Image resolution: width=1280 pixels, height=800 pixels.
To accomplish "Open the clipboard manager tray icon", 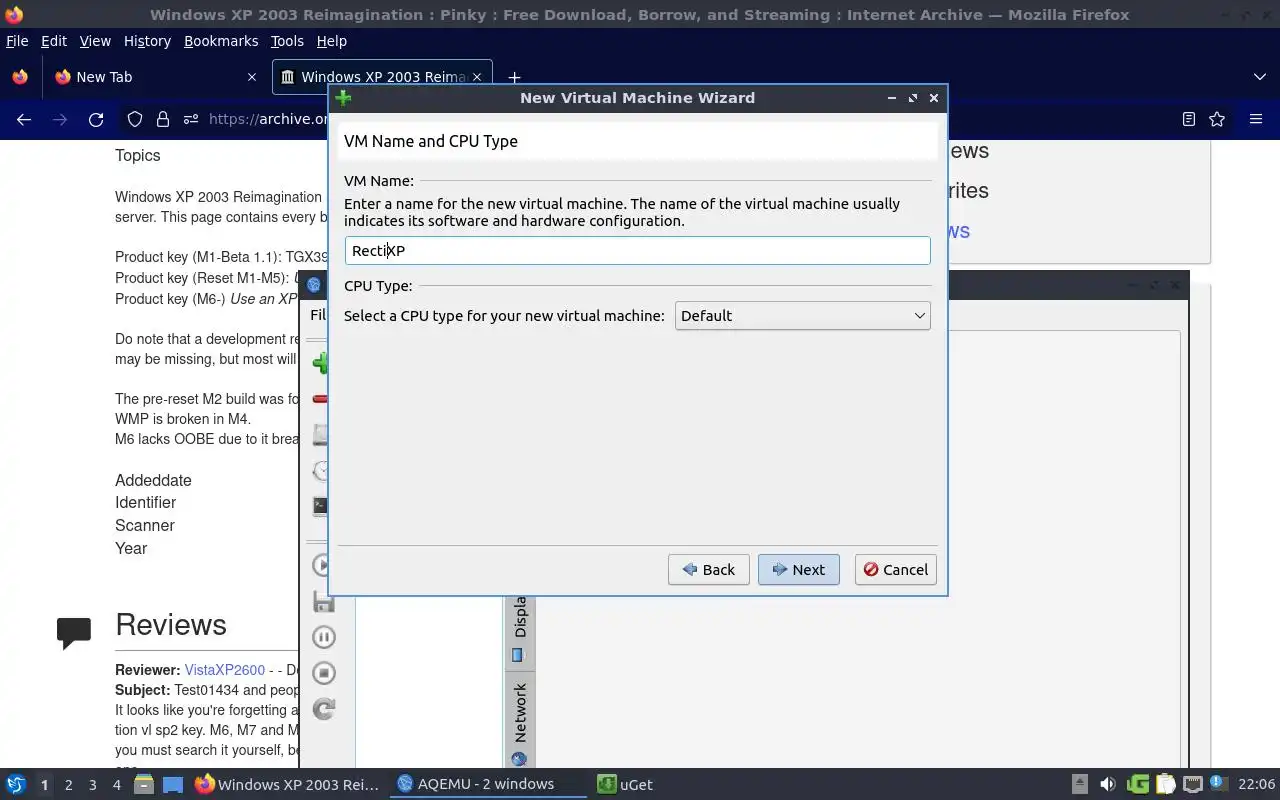I will 1165,785.
